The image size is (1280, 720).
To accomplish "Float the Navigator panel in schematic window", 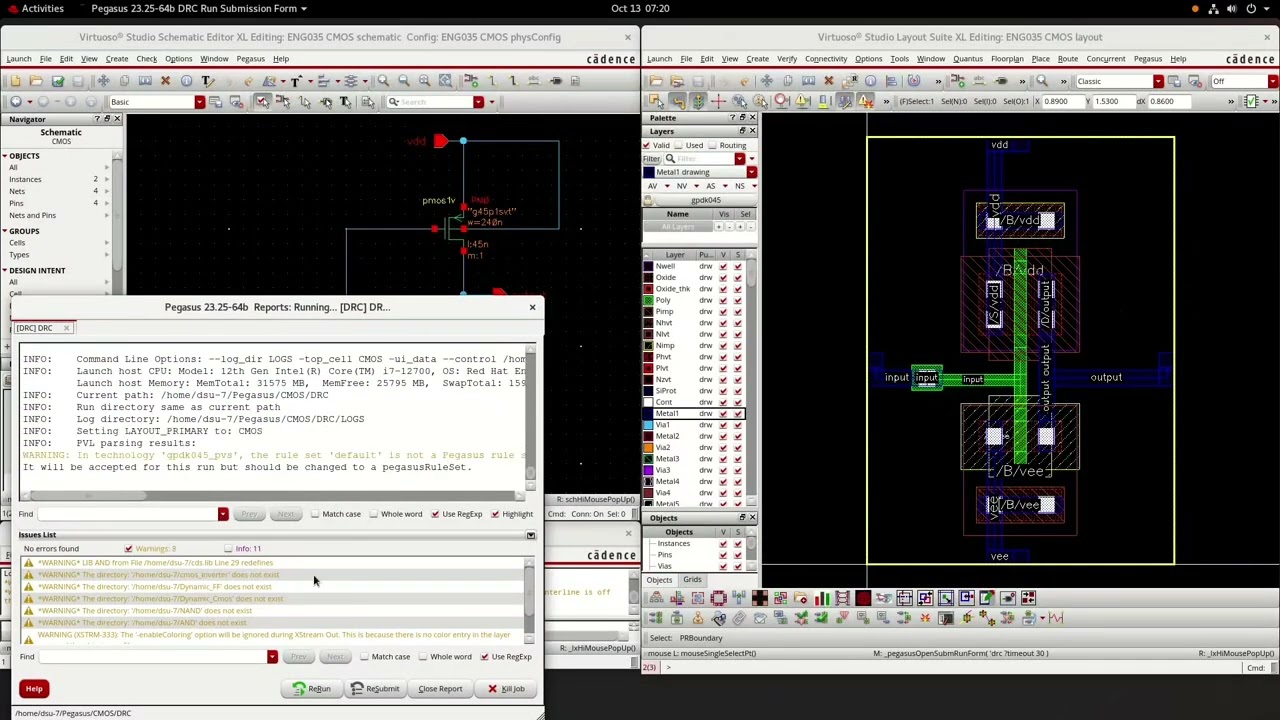I will click(x=107, y=119).
